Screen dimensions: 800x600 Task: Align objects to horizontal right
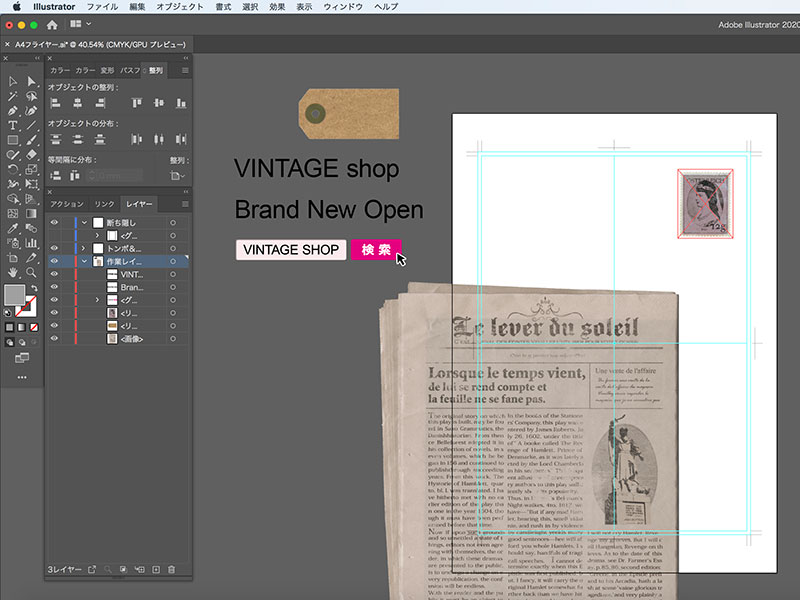click(x=100, y=103)
